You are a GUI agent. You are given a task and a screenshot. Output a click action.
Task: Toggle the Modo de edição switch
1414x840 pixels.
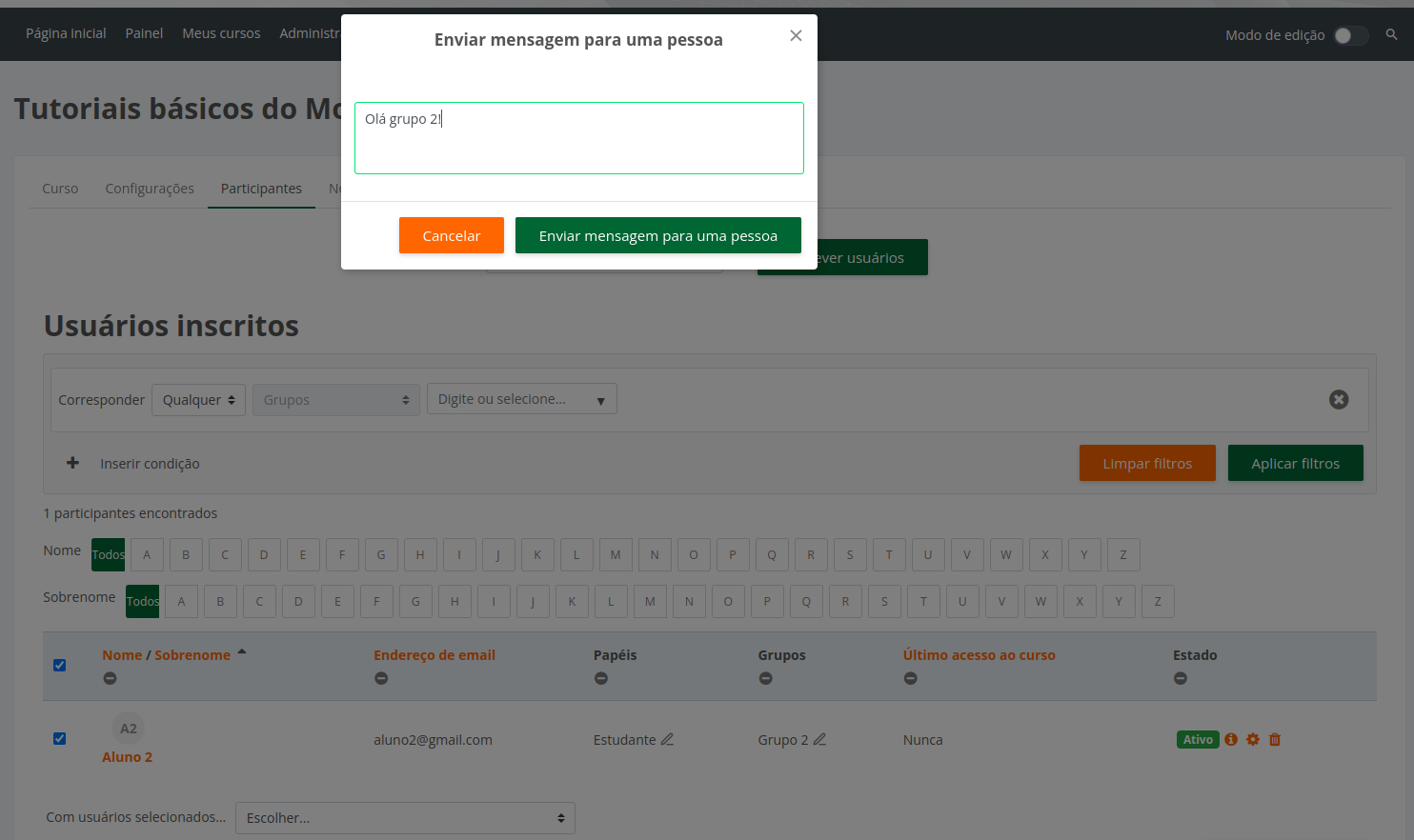[x=1350, y=33]
